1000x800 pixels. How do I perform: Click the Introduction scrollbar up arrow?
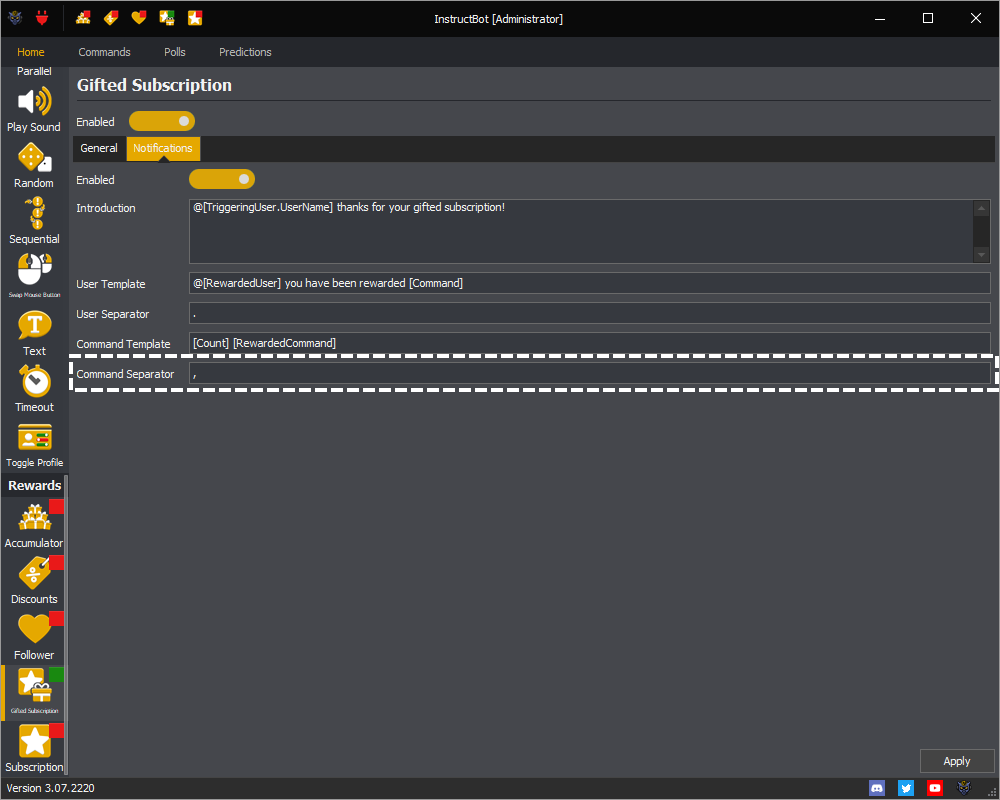click(982, 208)
